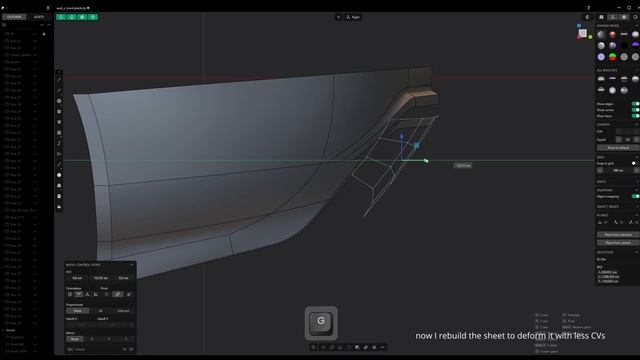Viewport: 640px width, 360px height.
Task: Click the Reset to default button
Action: (618, 148)
